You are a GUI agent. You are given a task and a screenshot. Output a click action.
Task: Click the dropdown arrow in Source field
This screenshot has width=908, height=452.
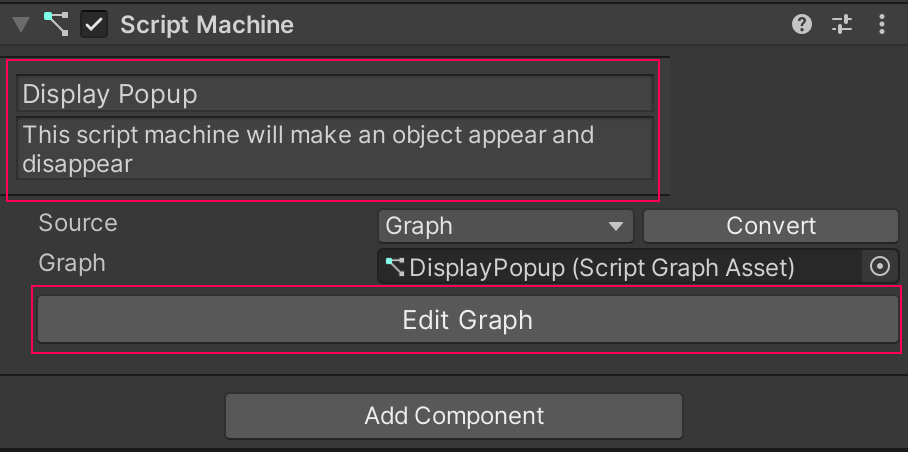coord(615,226)
